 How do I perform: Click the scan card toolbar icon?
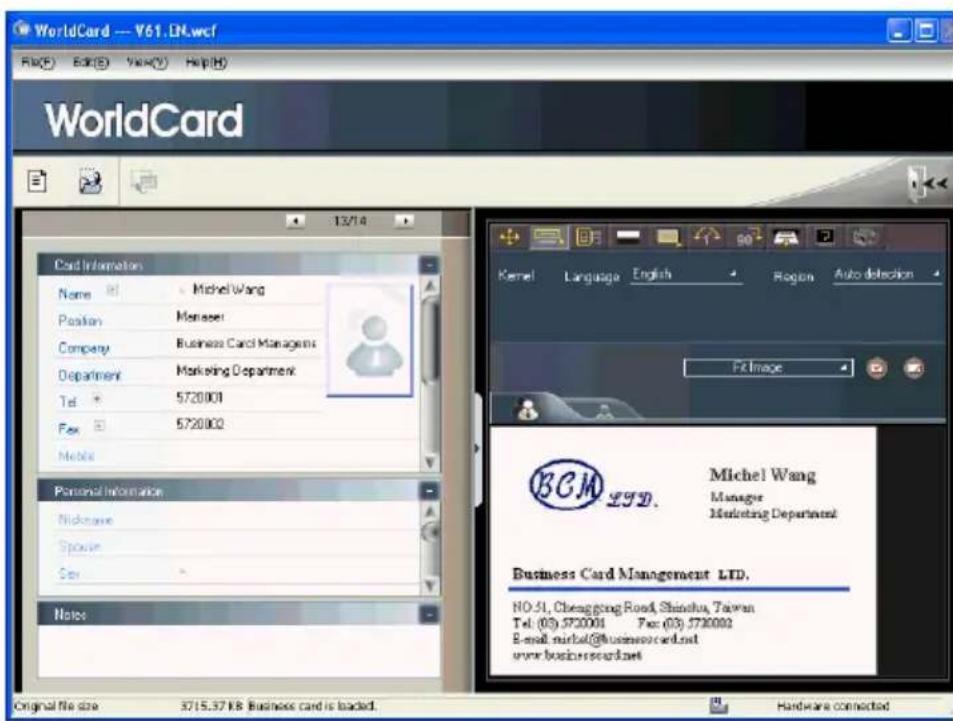click(x=91, y=181)
